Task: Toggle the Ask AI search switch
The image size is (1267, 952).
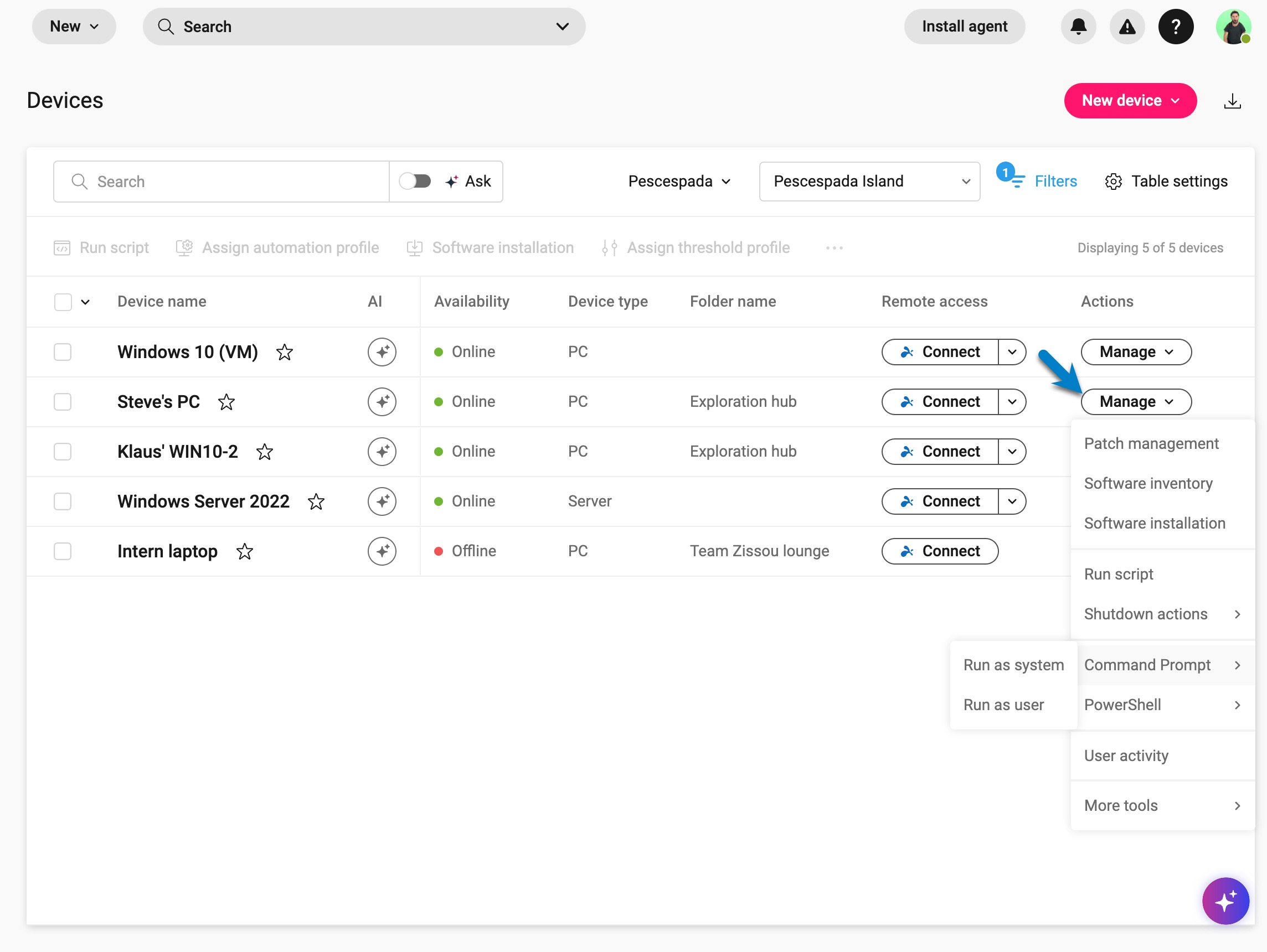Action: click(x=415, y=182)
